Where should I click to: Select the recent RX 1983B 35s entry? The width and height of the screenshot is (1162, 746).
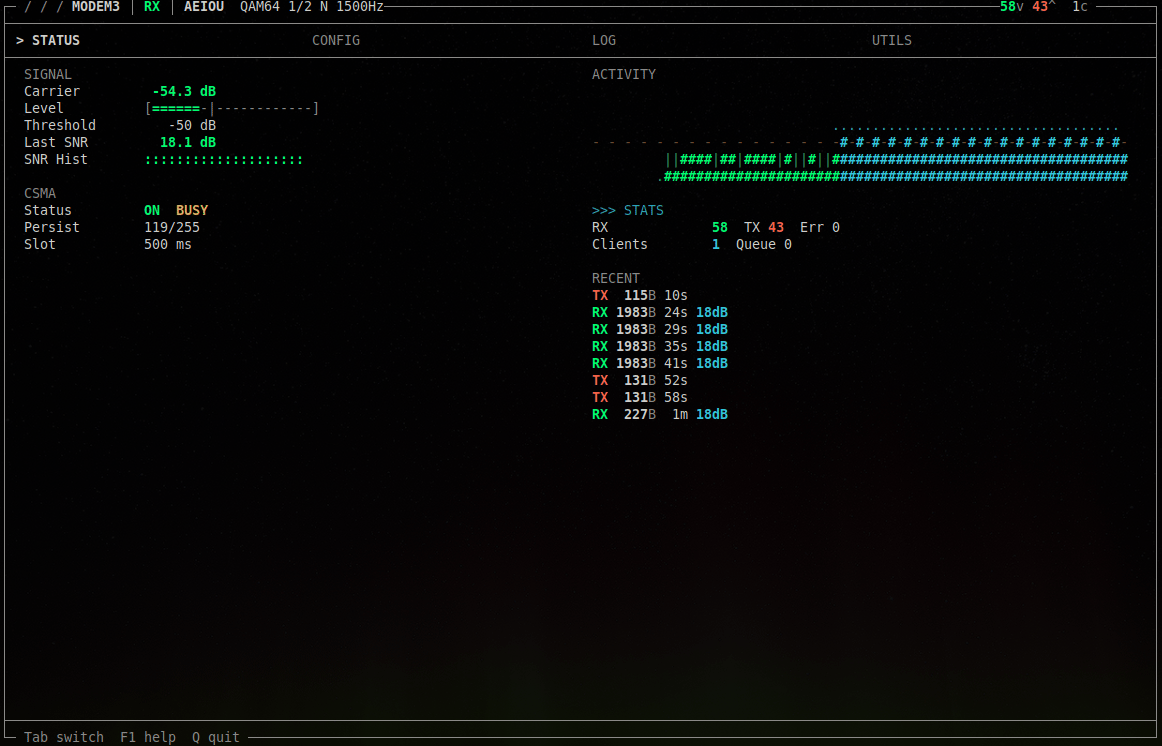click(660, 347)
